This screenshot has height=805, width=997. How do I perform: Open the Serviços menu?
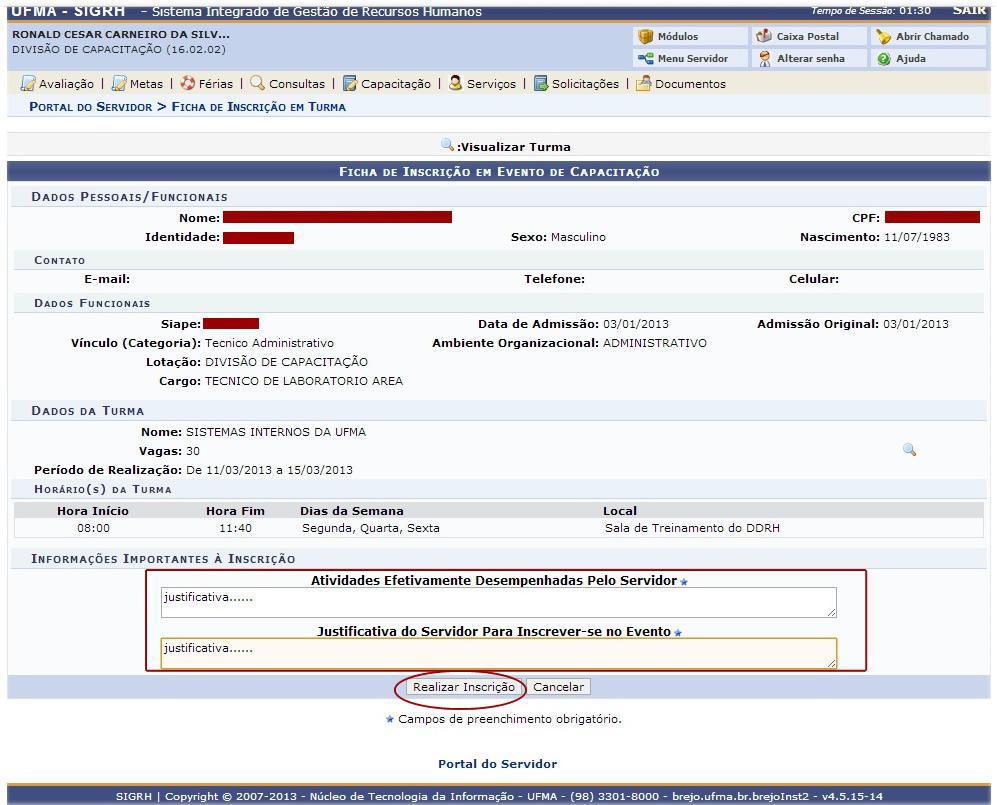[483, 84]
